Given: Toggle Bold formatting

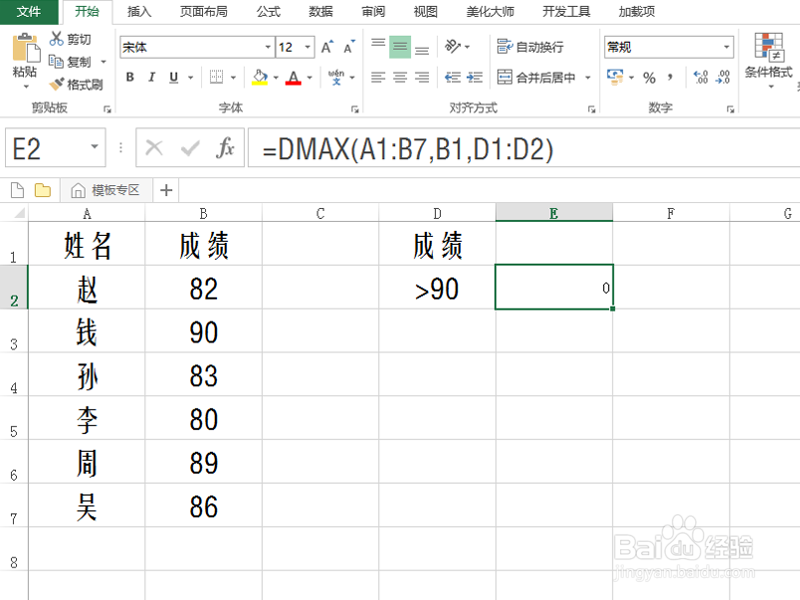Looking at the screenshot, I should tap(130, 77).
